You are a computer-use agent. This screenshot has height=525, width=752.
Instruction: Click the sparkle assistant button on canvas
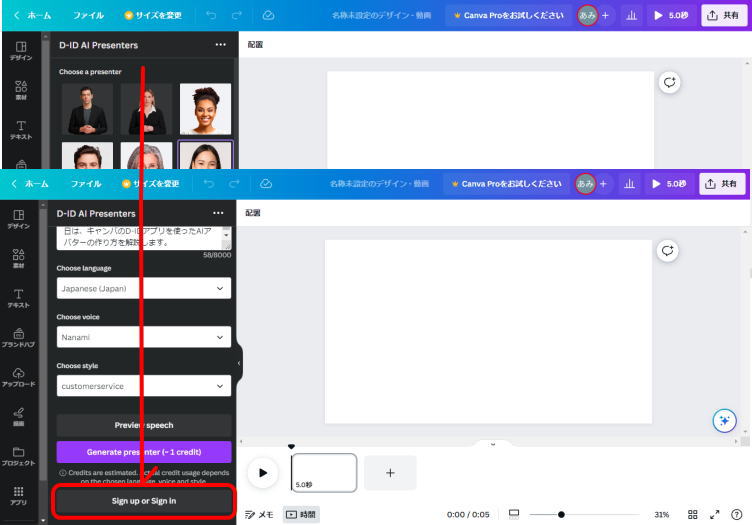pos(725,421)
